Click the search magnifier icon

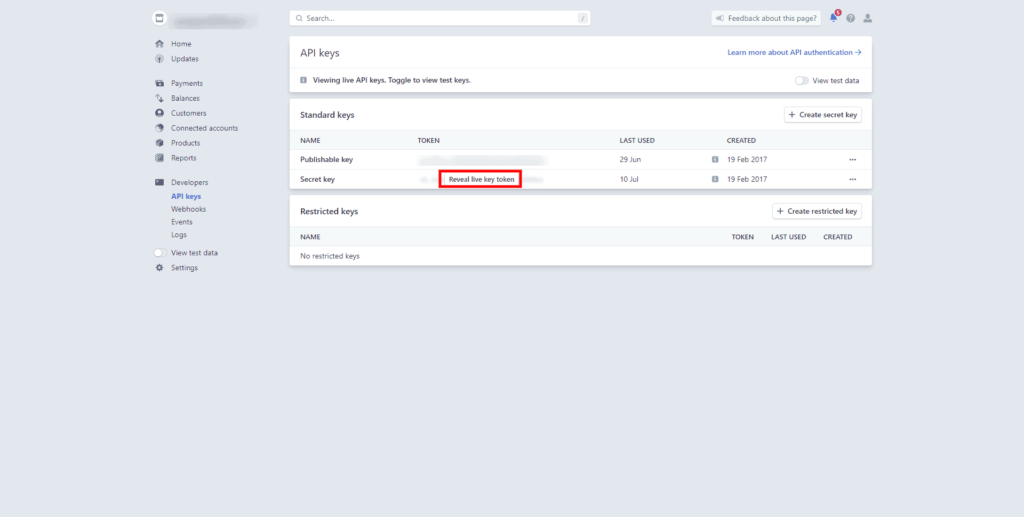(x=299, y=18)
